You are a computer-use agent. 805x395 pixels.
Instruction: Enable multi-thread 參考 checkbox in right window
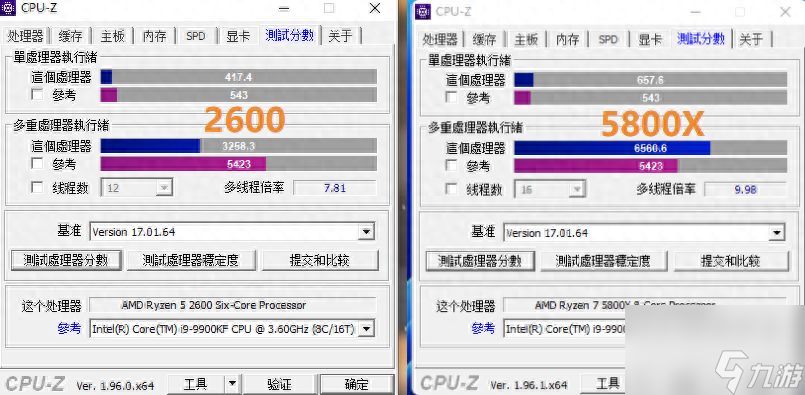(x=451, y=165)
